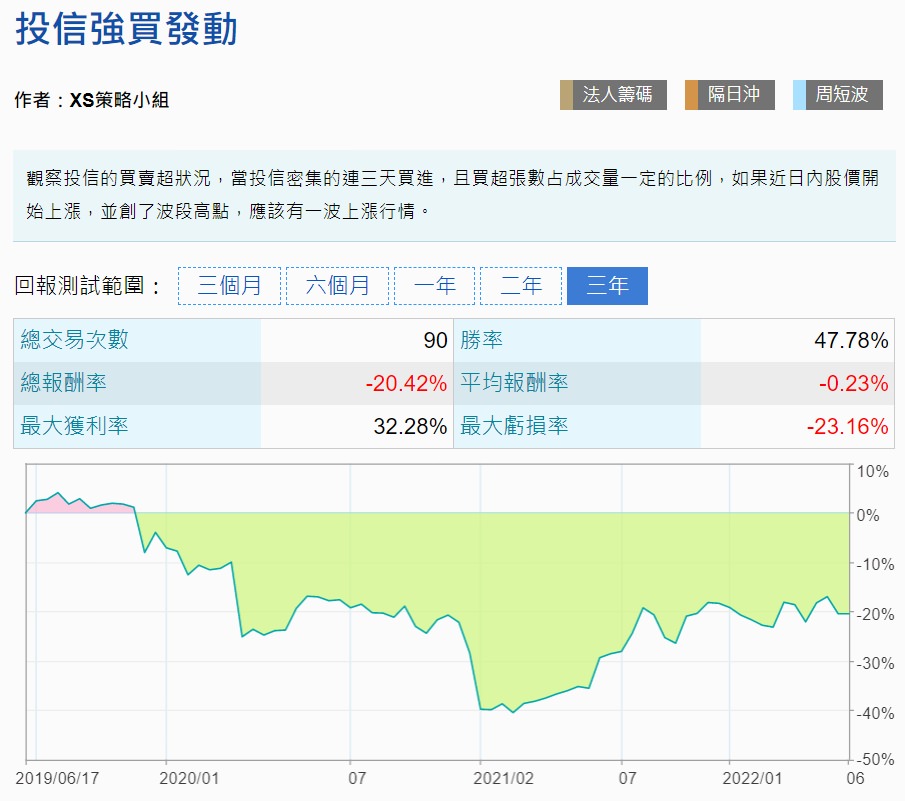Select the 周短波 tag
Viewport: 905px width, 801px height.
(842, 95)
